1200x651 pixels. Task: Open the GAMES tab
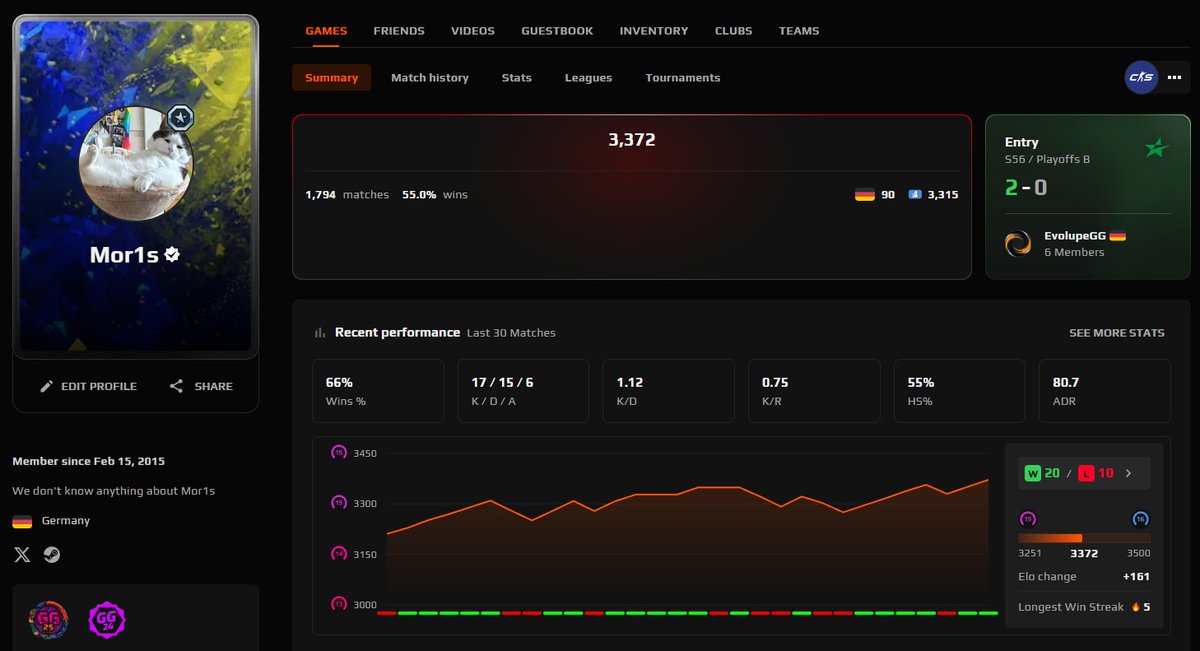coord(326,31)
